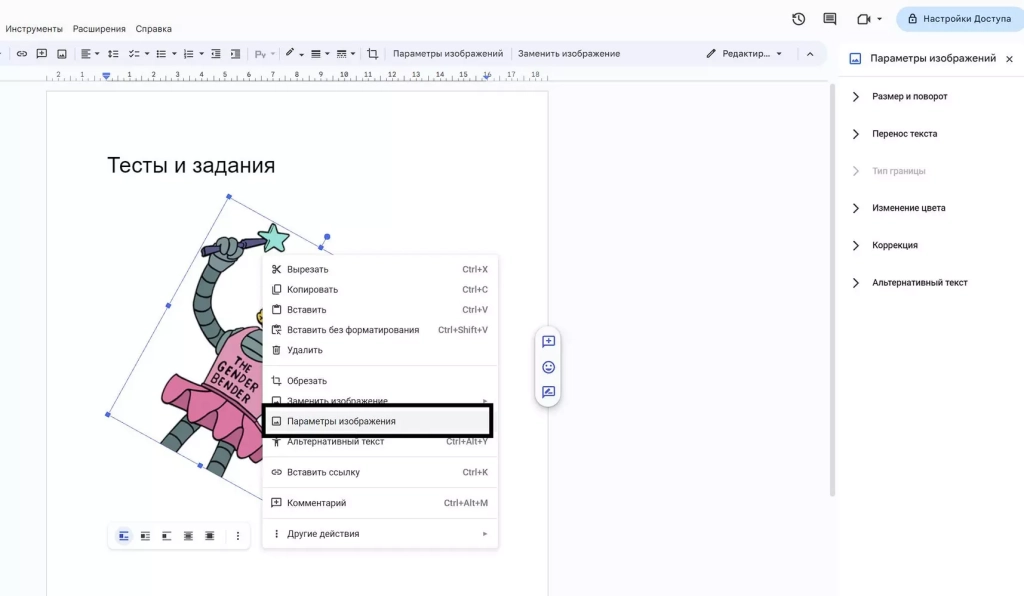Click add comment icon beside the page
The height and width of the screenshot is (596, 1024).
tap(548, 341)
